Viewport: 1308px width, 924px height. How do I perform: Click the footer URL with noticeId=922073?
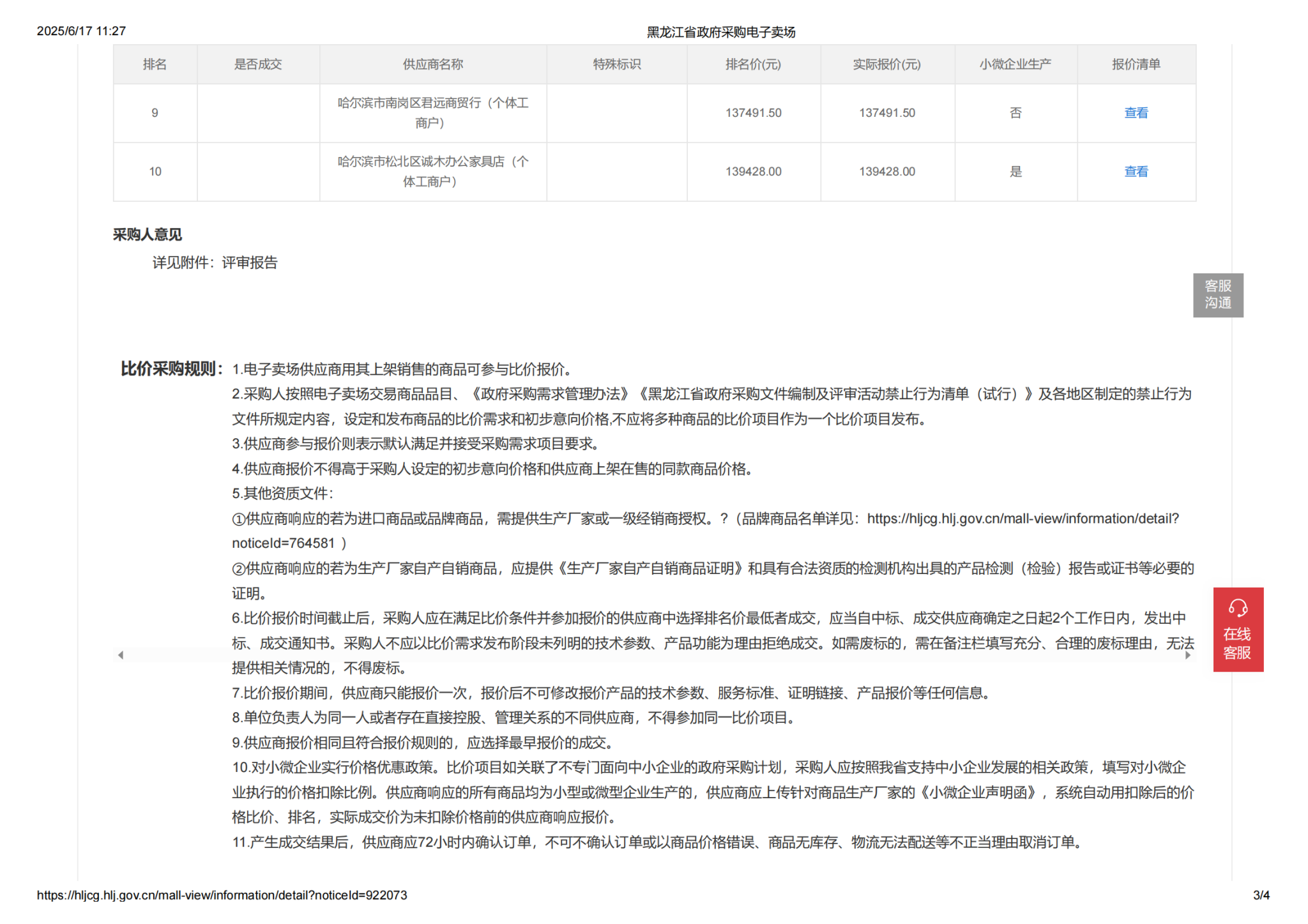click(222, 895)
